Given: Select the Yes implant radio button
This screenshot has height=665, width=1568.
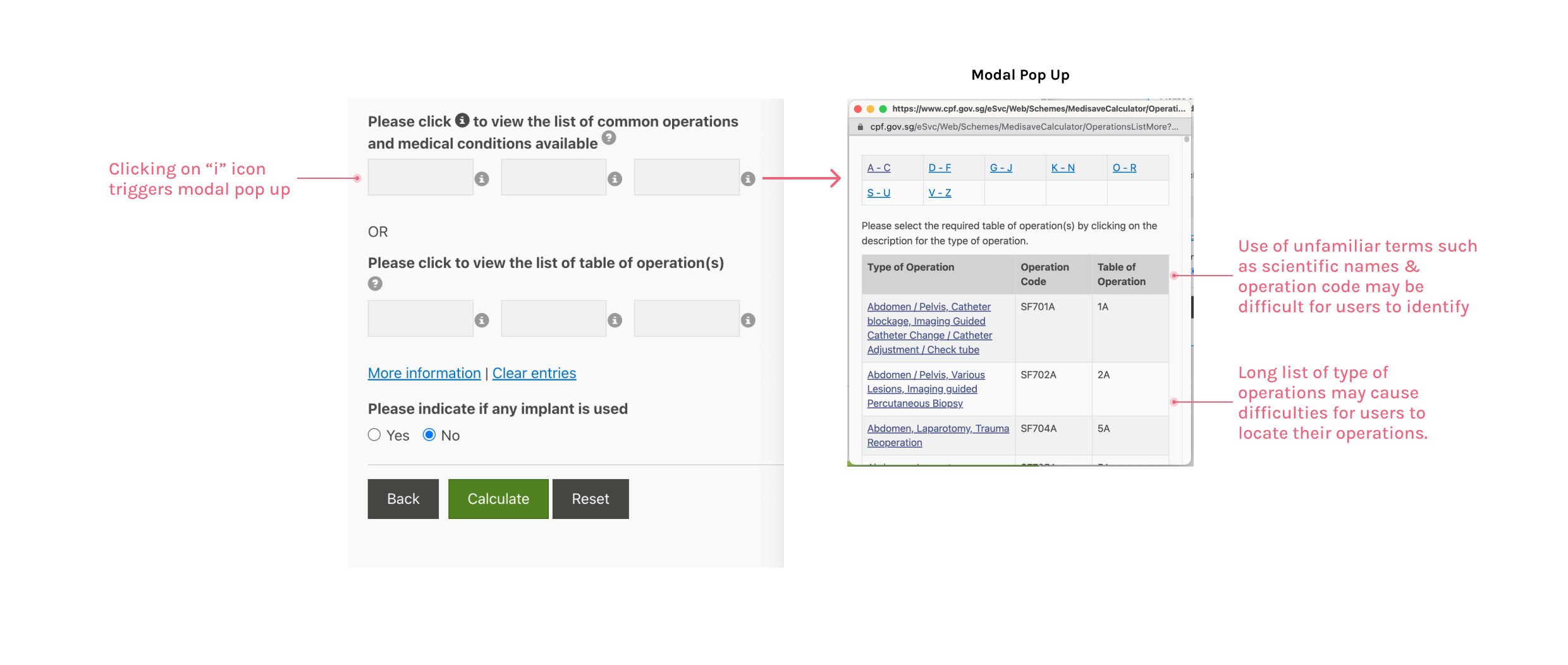Looking at the screenshot, I should (374, 435).
